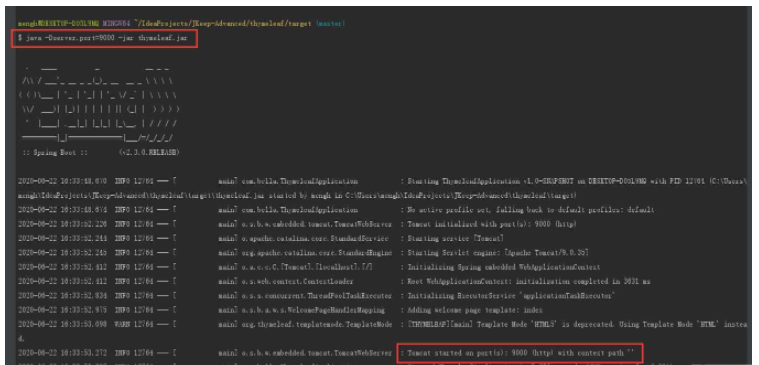This screenshot has width=759, height=365.
Task: Select the ~/IdeaProjects/JKeep-Advanced/thymeleaf/target path
Action: pyautogui.click(x=223, y=23)
